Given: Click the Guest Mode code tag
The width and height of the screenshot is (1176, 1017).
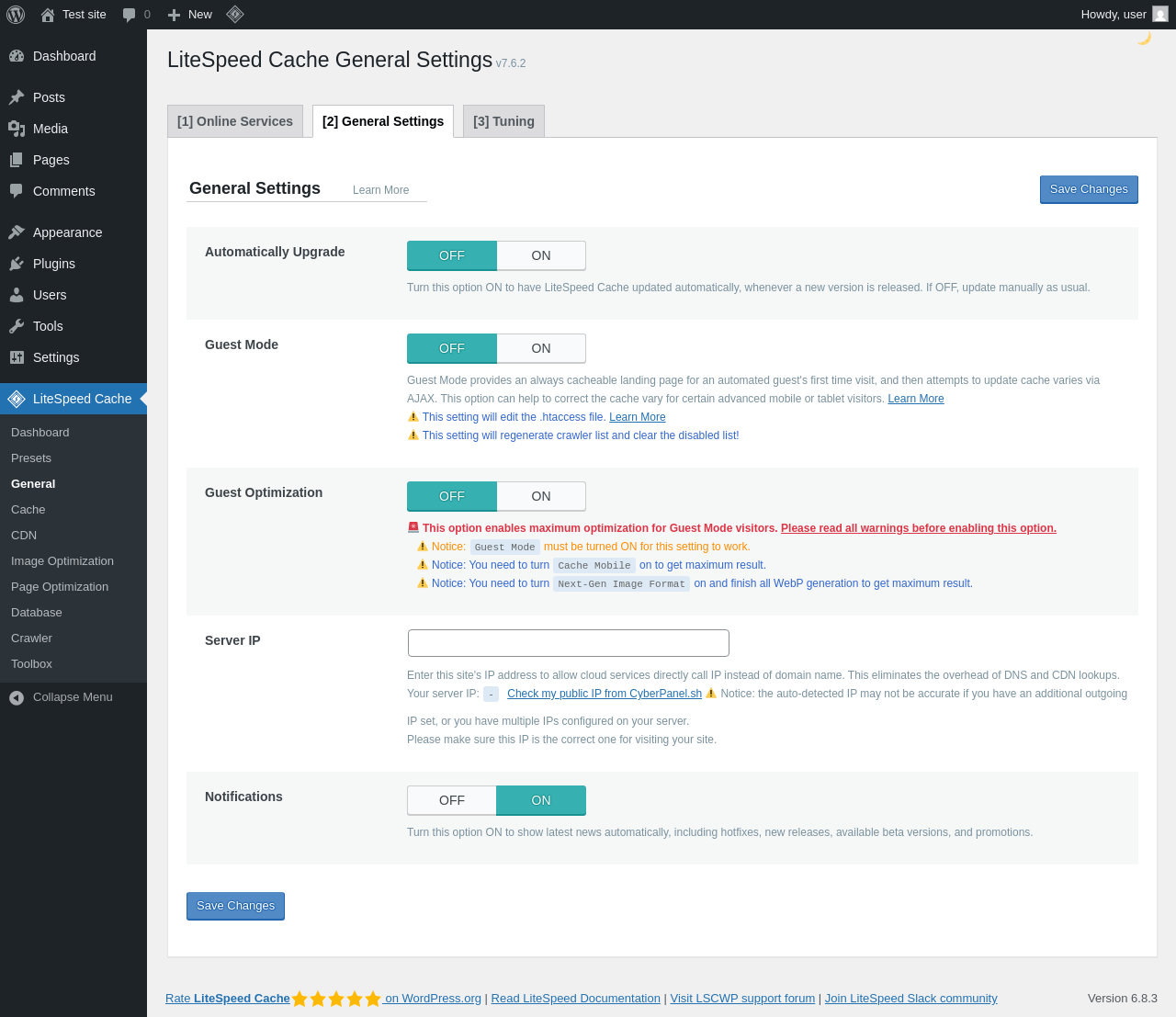Looking at the screenshot, I should [x=505, y=547].
